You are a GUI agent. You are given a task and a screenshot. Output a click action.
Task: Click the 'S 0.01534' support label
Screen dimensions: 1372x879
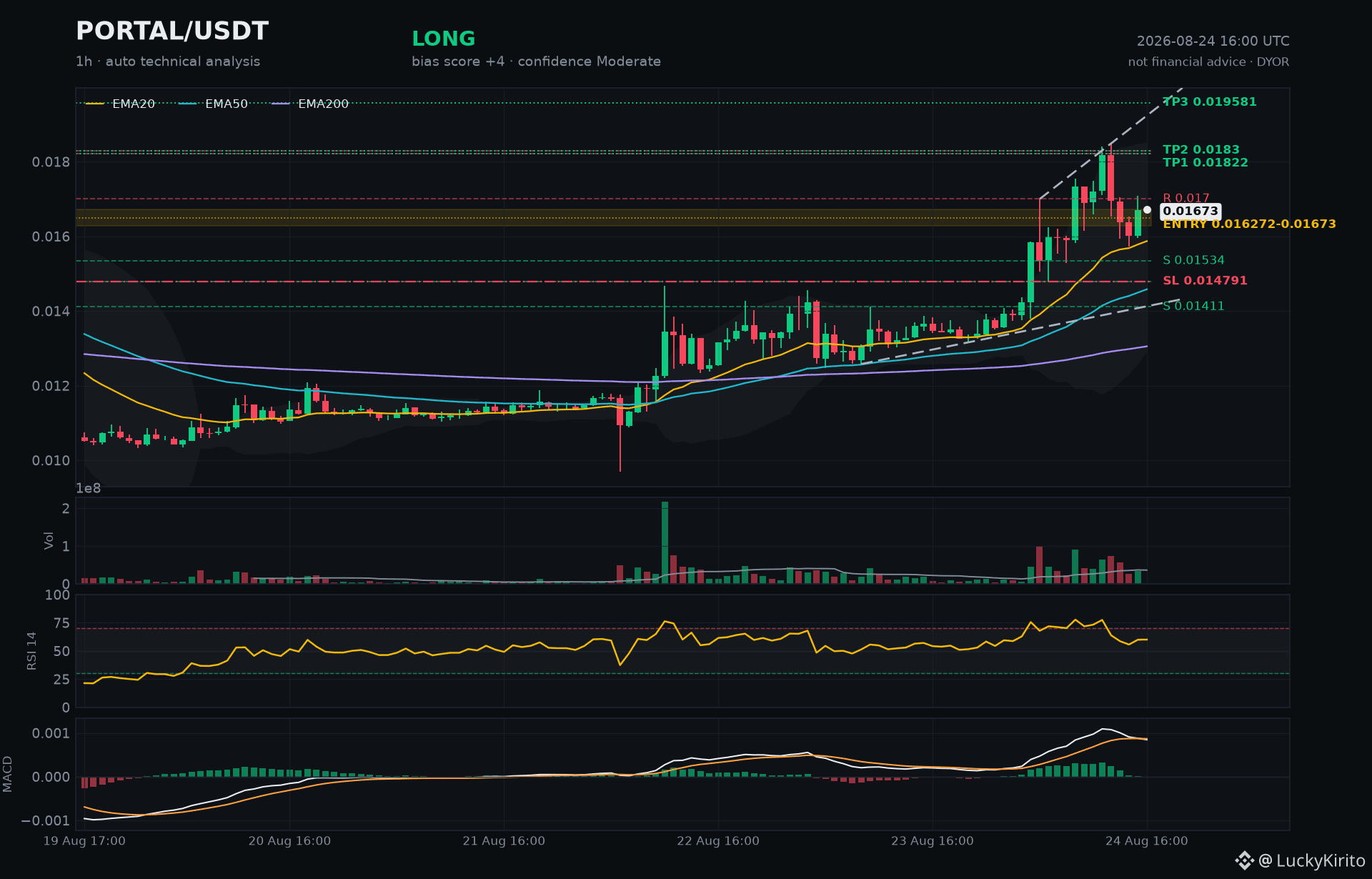(x=1193, y=260)
